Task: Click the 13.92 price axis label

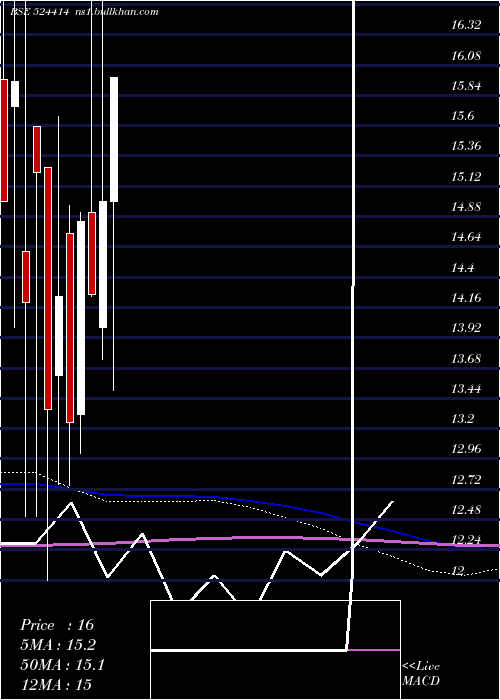Action: tap(466, 328)
